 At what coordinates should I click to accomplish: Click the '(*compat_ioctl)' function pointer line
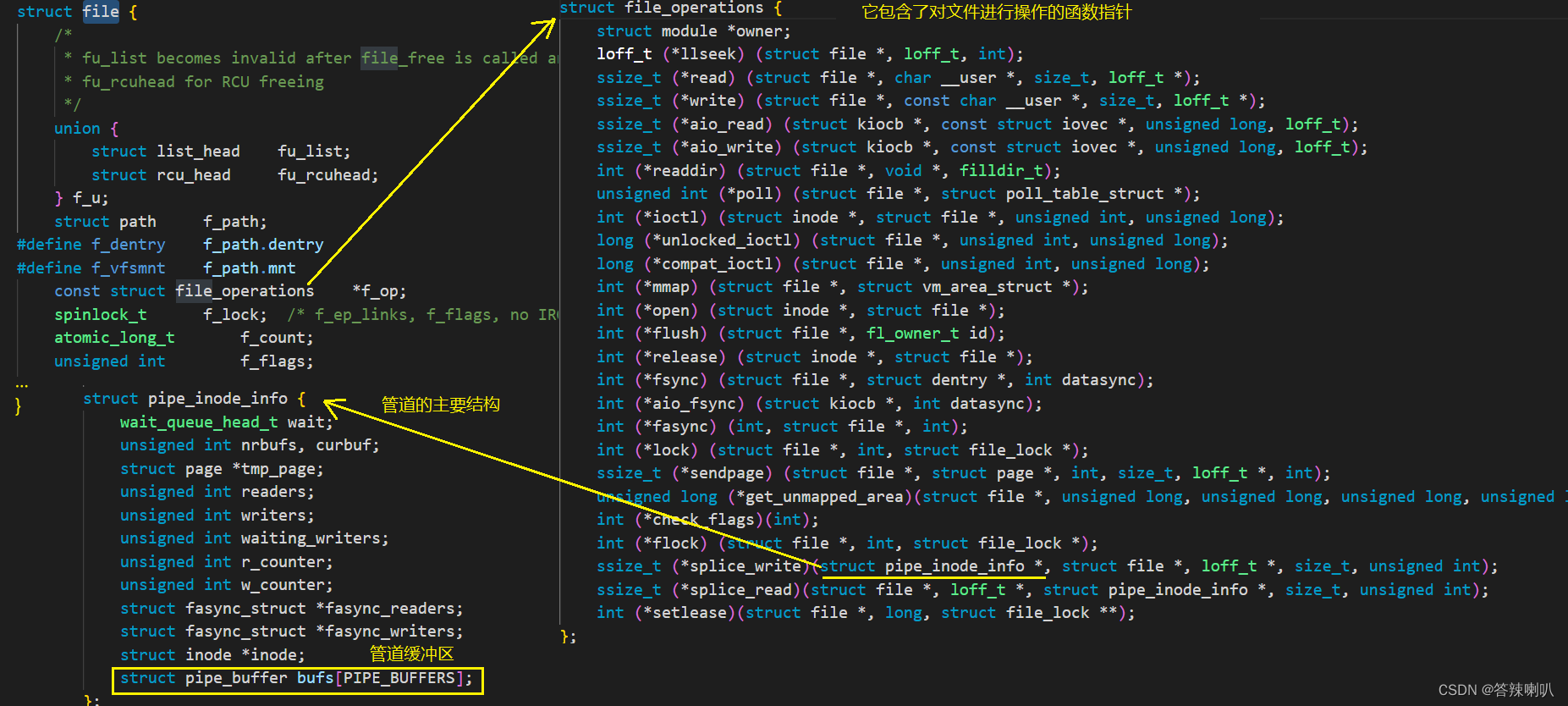[x=903, y=264]
